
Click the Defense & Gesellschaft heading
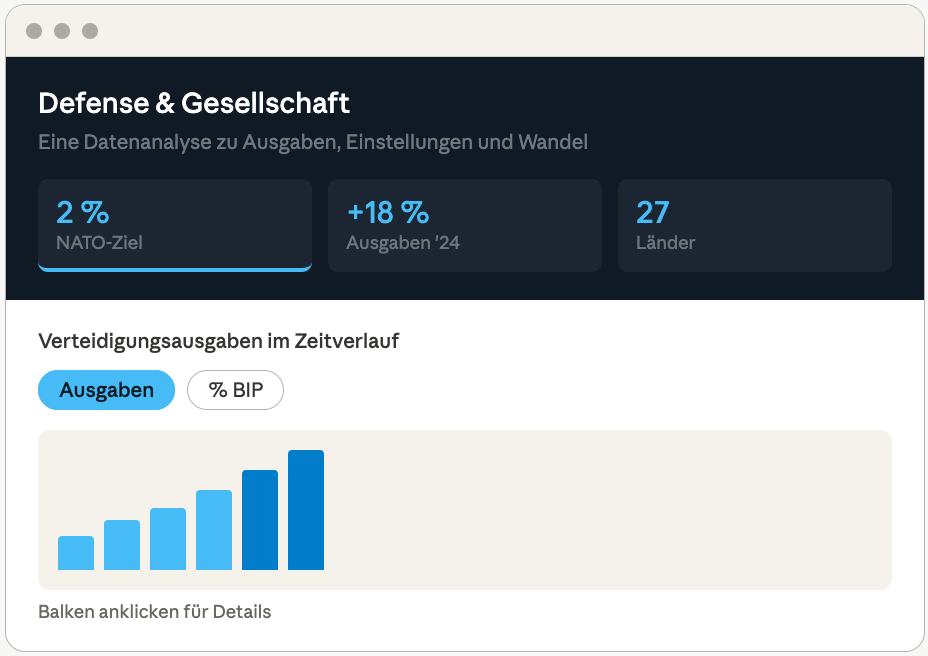(194, 103)
